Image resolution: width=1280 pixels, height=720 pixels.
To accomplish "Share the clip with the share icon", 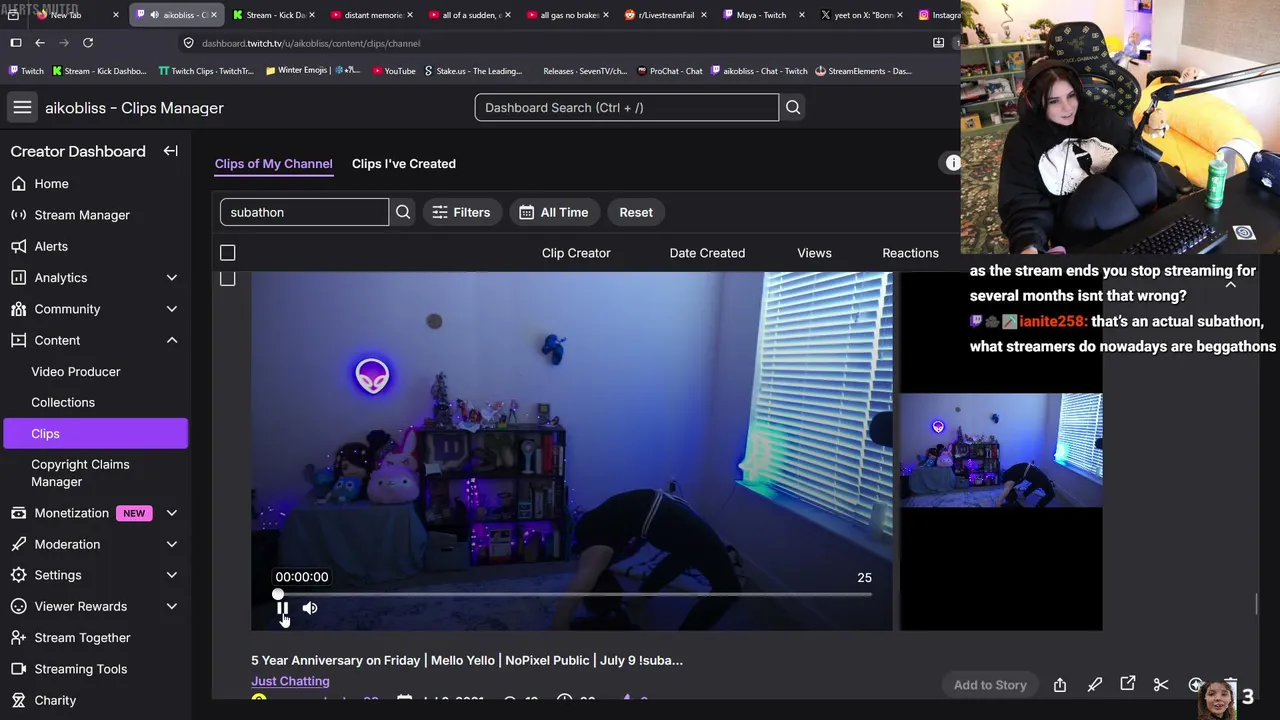I will coord(1060,685).
